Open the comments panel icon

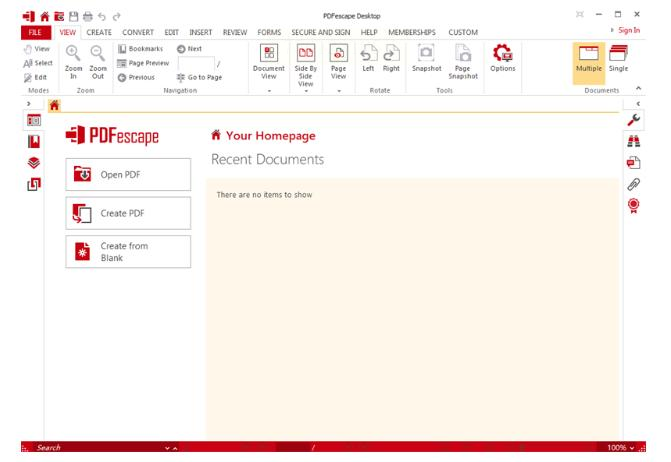pyautogui.click(x=634, y=163)
